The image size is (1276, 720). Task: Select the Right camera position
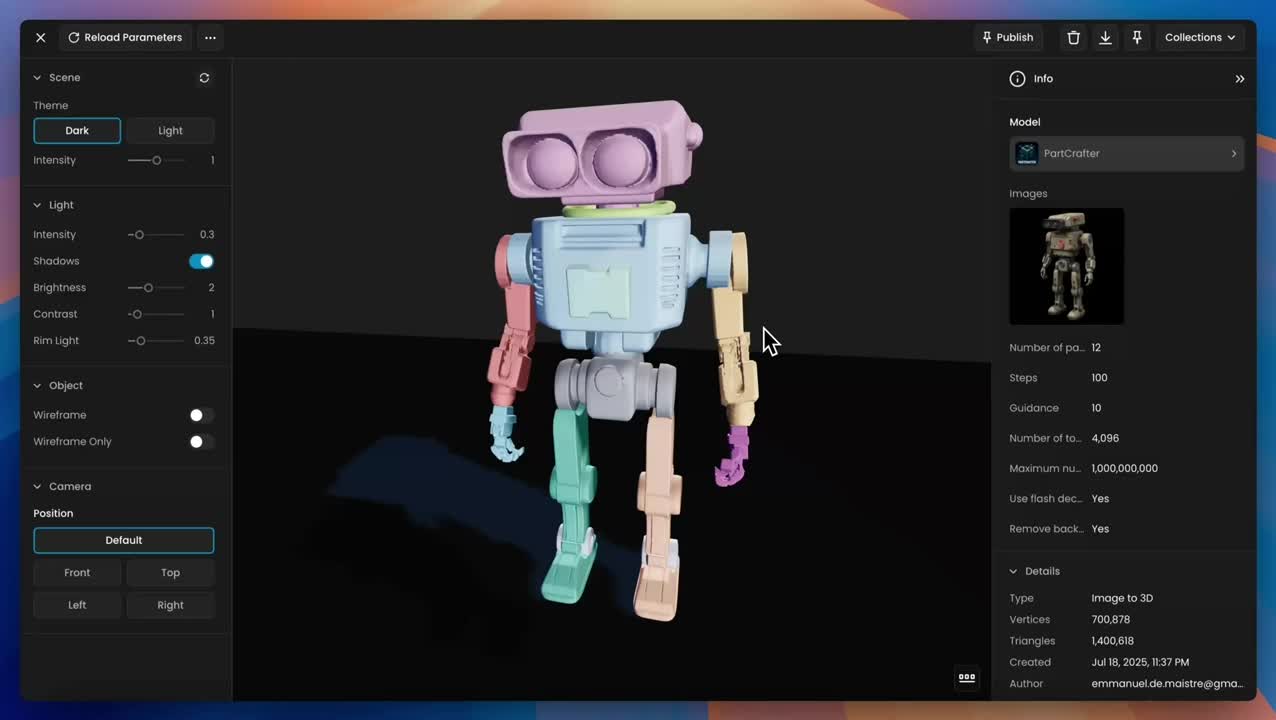(x=170, y=605)
